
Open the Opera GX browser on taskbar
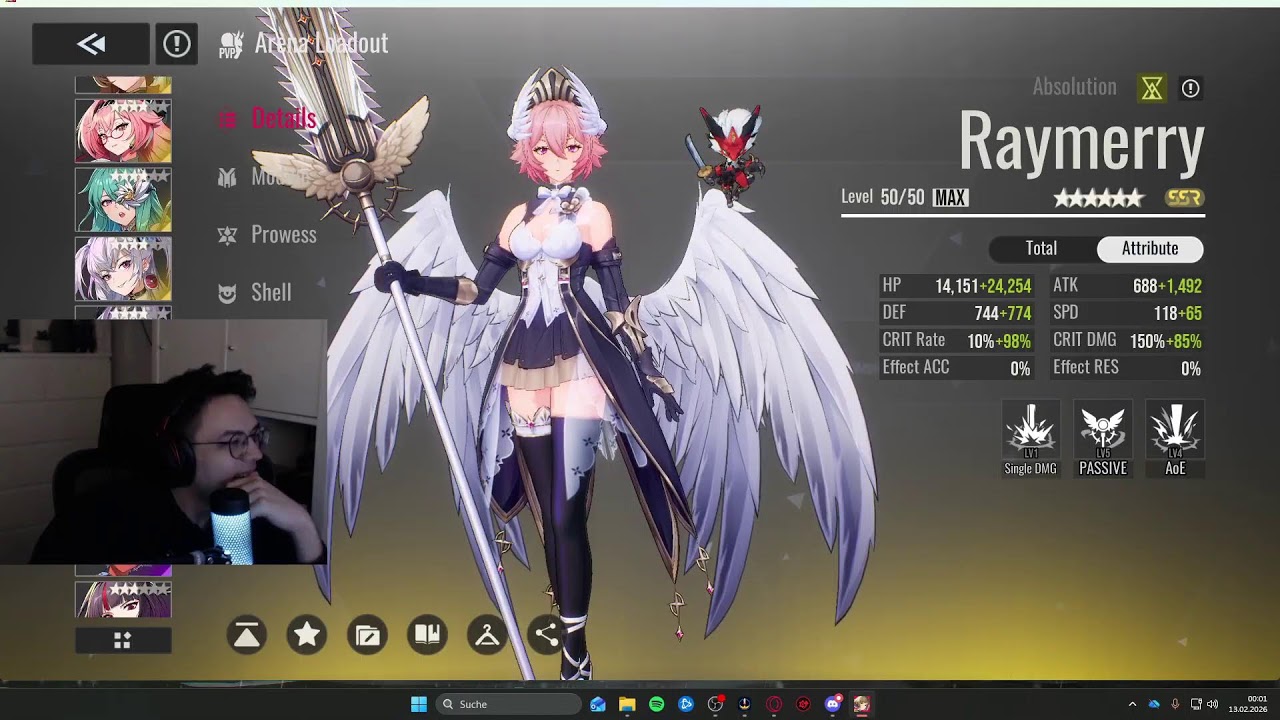(774, 704)
